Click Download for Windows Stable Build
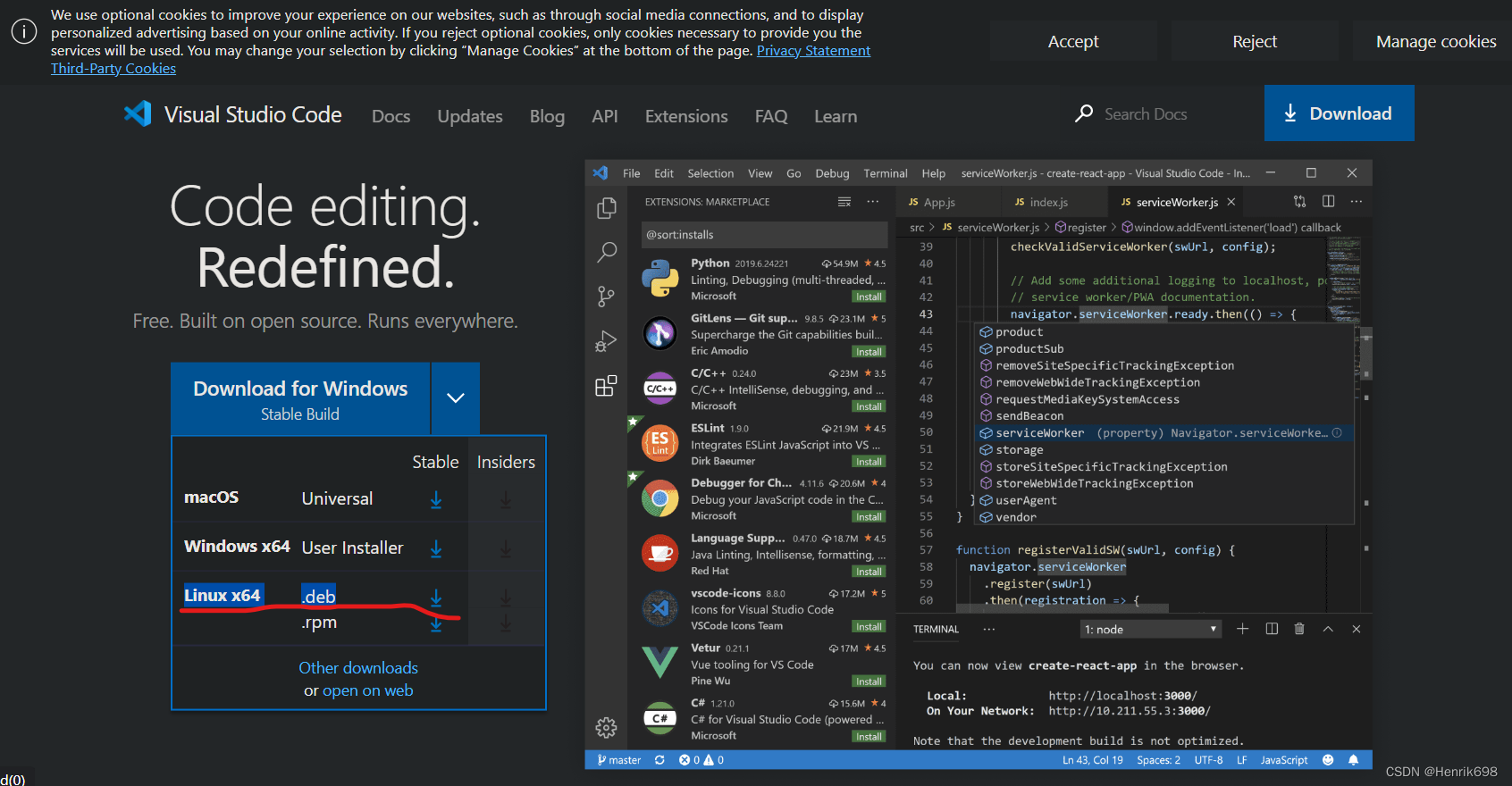Viewport: 1512px width, 786px height. click(300, 398)
